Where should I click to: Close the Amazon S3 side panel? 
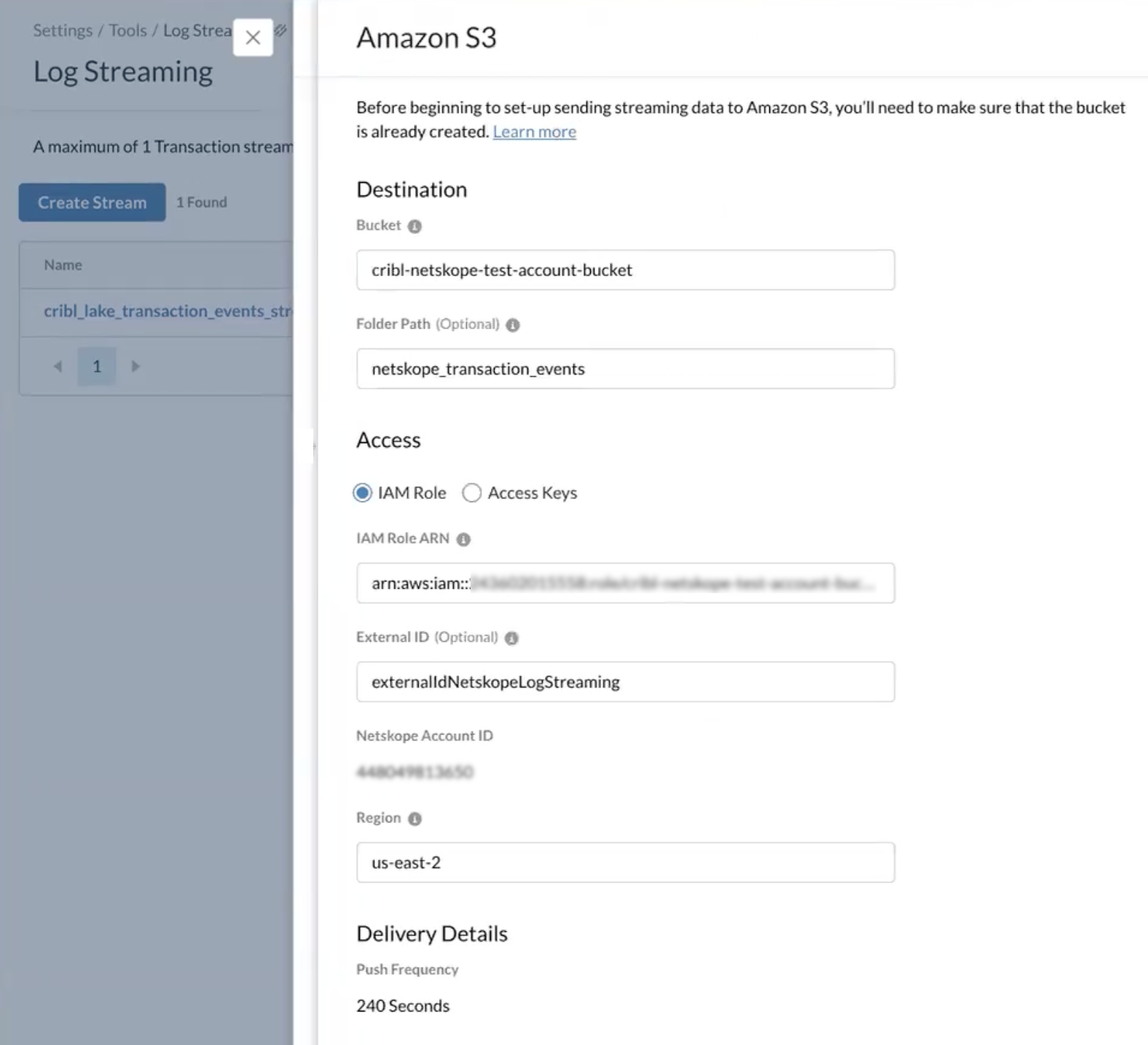click(253, 37)
